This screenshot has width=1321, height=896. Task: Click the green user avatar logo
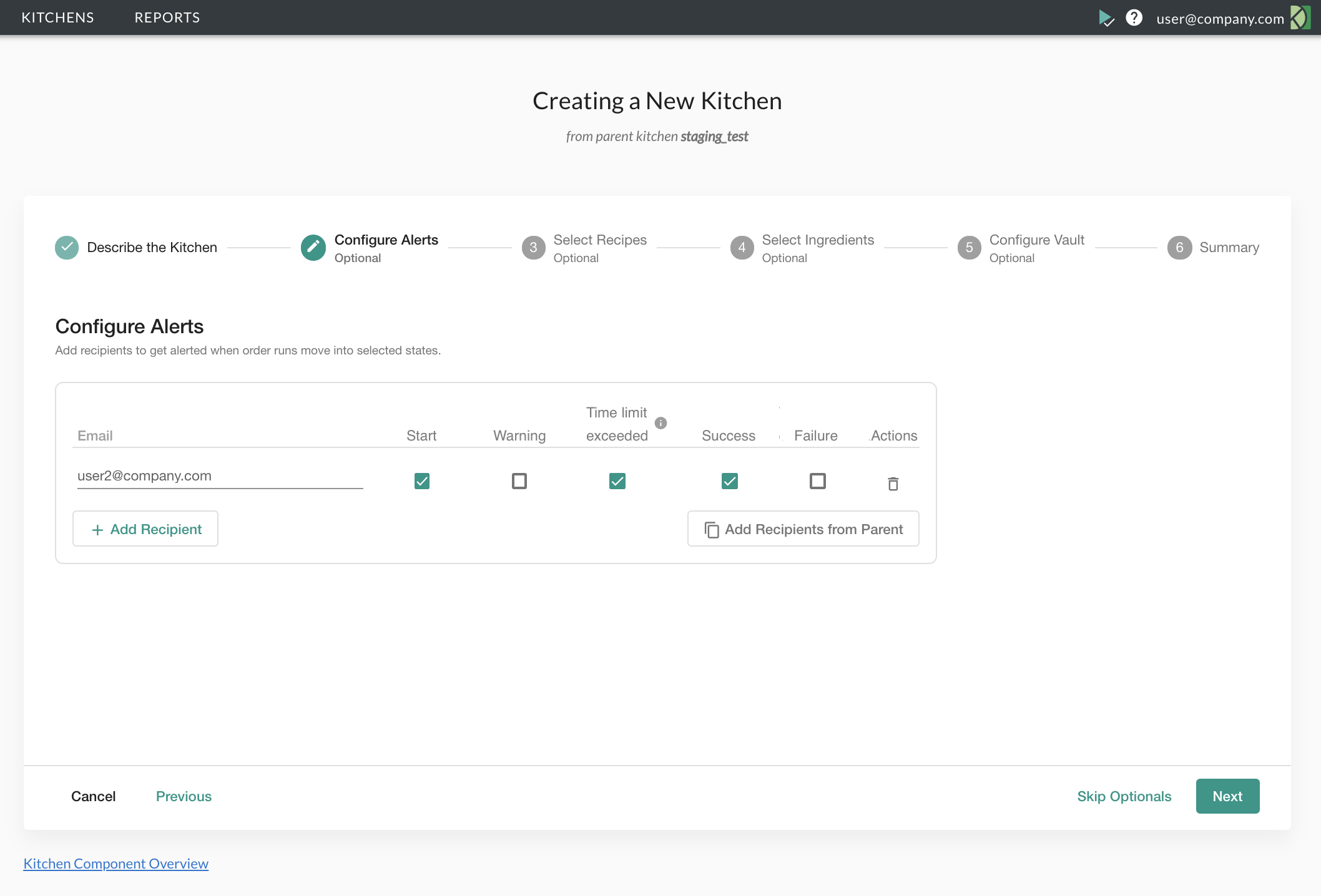(x=1300, y=18)
